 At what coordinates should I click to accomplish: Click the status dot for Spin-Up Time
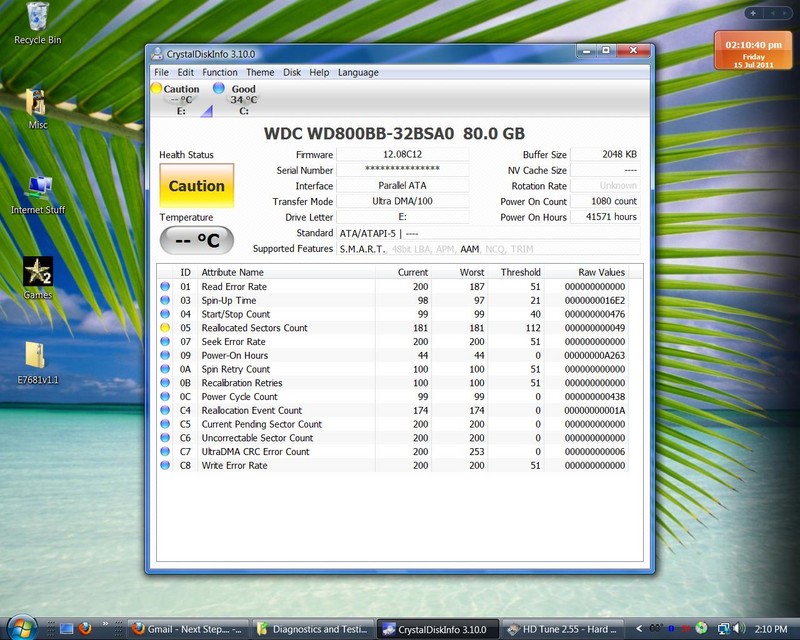coord(165,300)
